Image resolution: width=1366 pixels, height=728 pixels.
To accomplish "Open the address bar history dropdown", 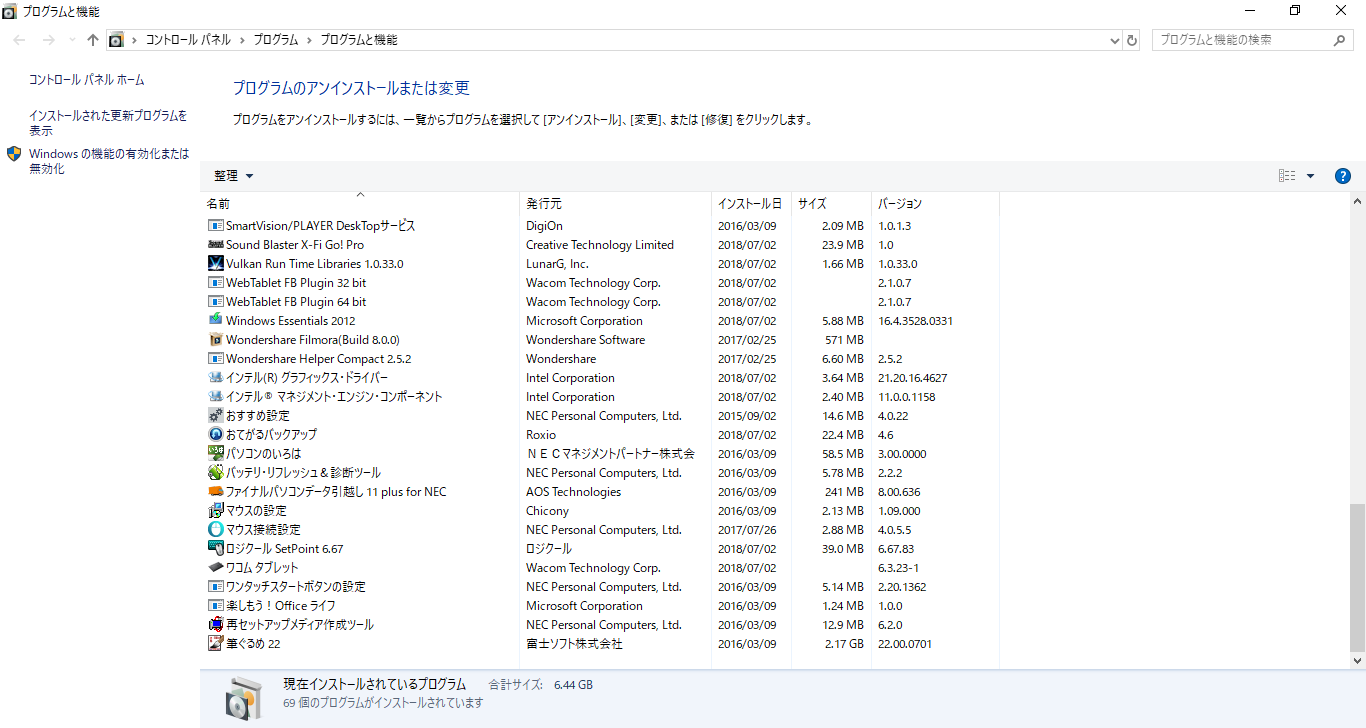I will pyautogui.click(x=1115, y=40).
